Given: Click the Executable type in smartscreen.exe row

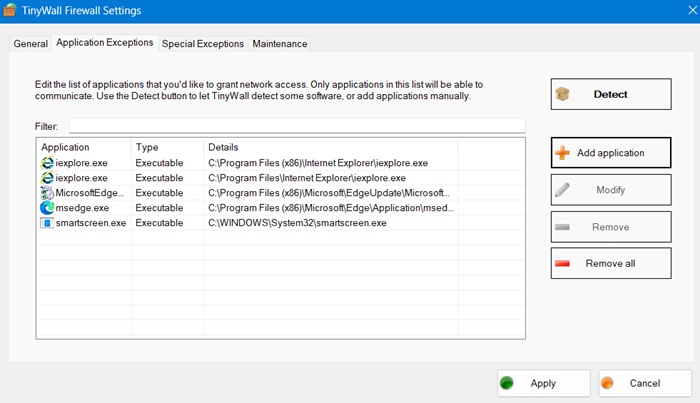Looking at the screenshot, I should (159, 223).
